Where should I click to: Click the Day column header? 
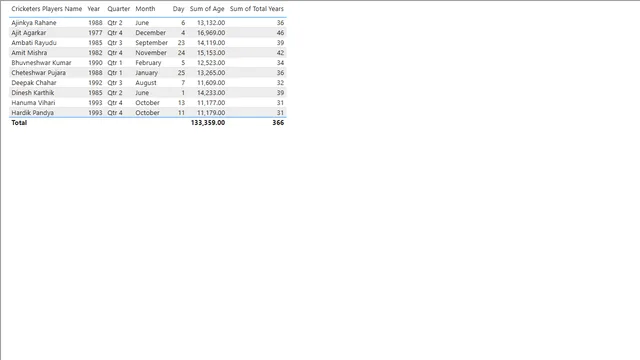tap(178, 9)
